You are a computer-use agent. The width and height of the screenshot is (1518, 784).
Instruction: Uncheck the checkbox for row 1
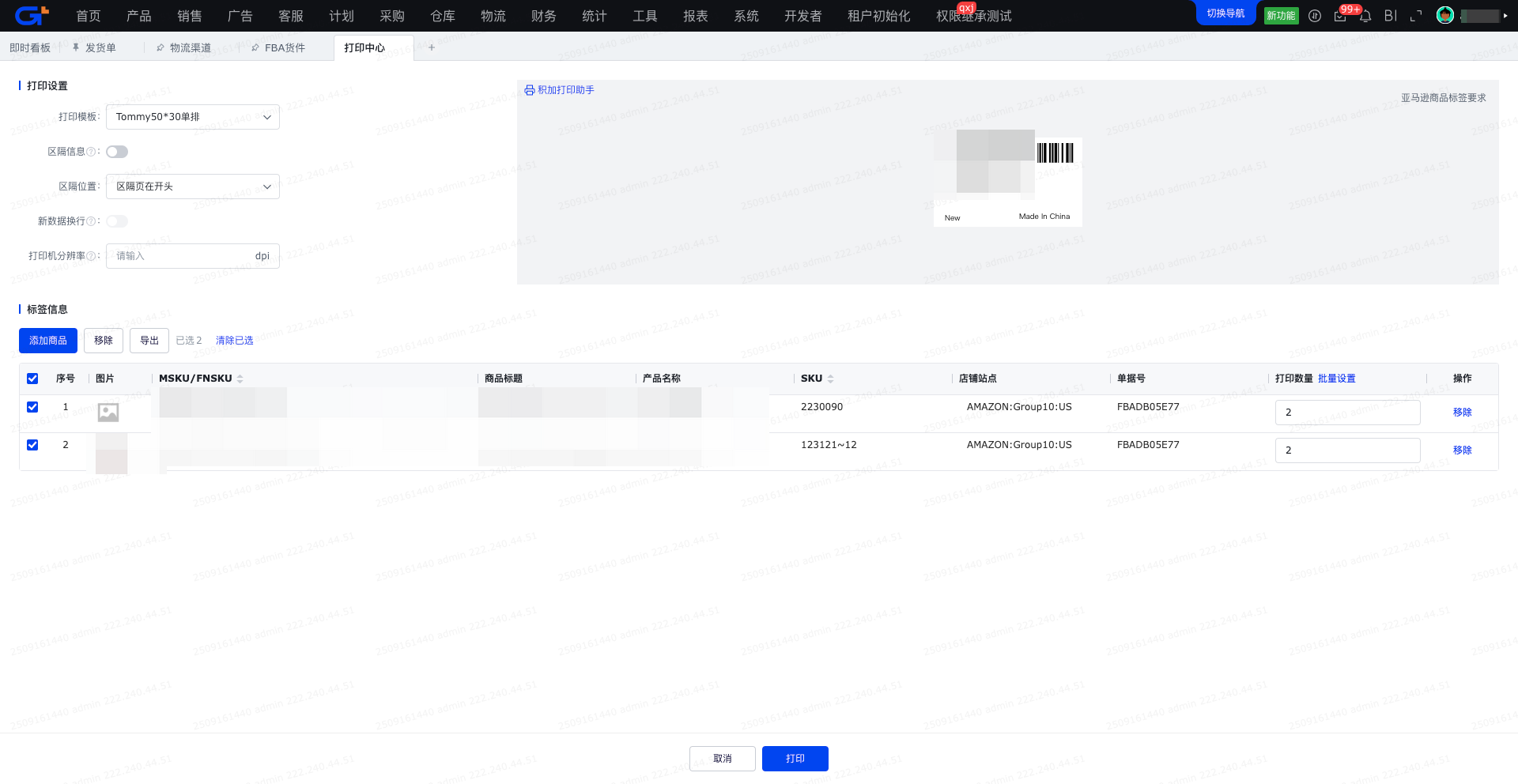tap(32, 407)
